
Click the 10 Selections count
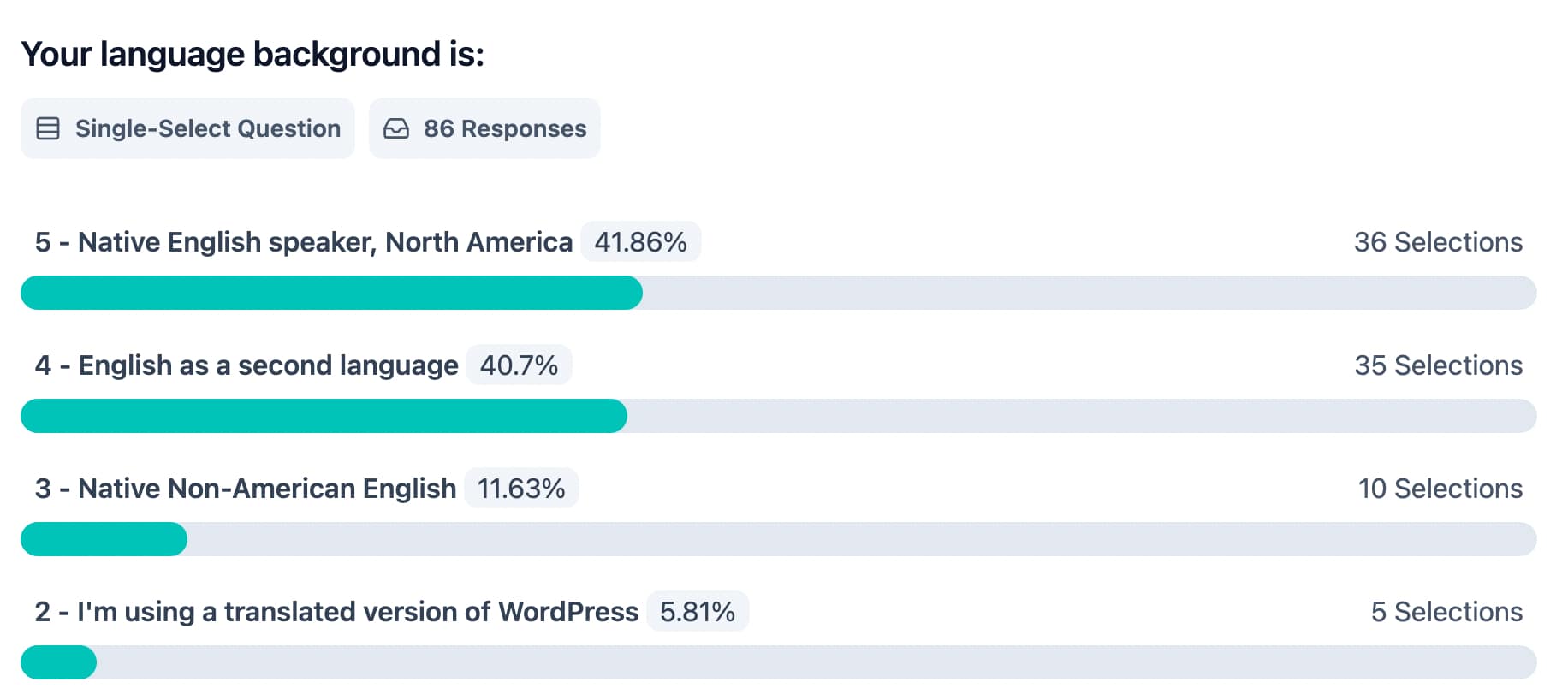click(x=1440, y=489)
